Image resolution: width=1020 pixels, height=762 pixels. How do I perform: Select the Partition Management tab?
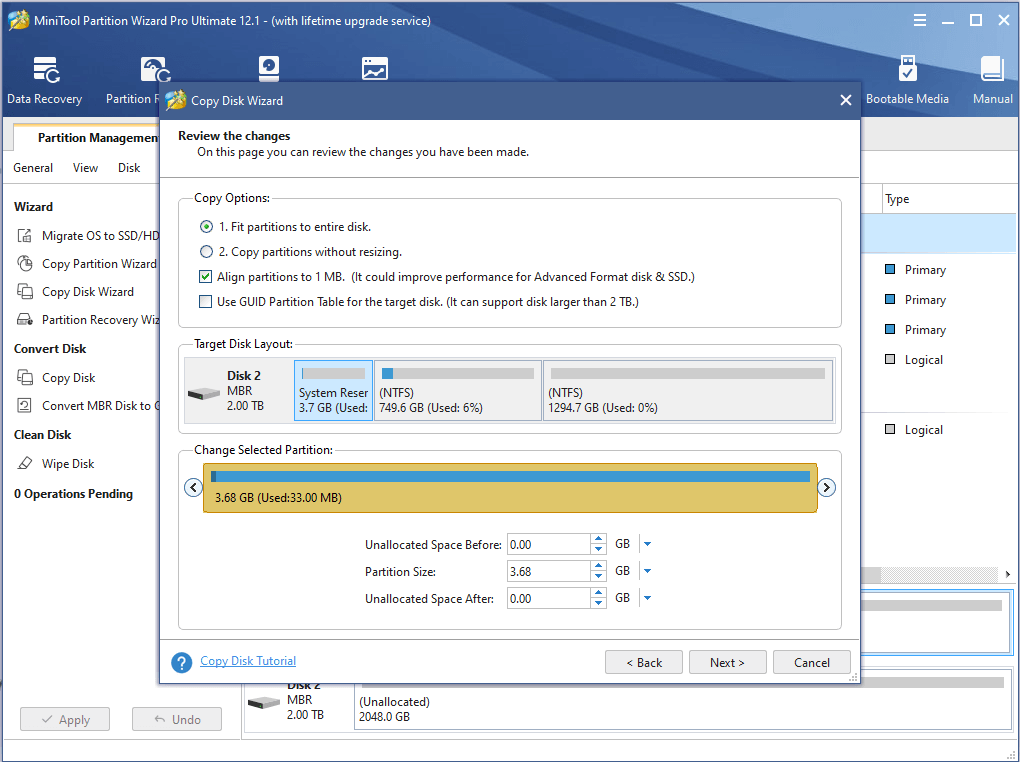click(x=86, y=137)
